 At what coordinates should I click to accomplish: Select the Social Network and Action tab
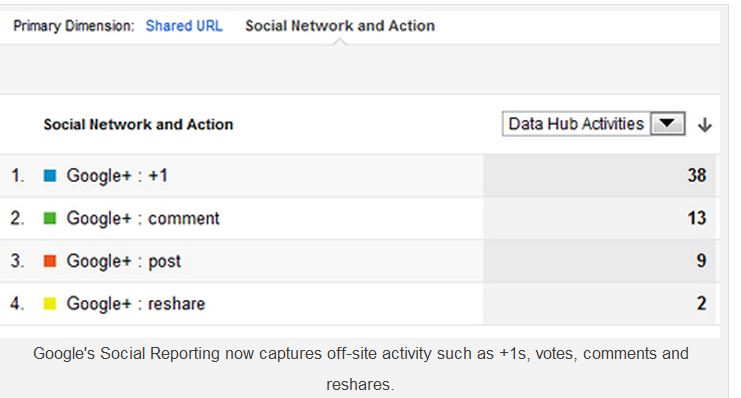(x=340, y=26)
